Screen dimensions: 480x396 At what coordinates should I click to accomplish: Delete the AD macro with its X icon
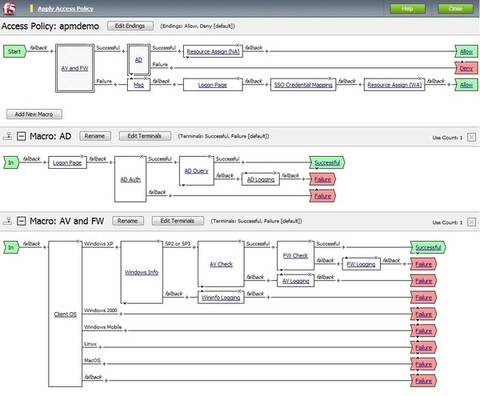(471, 137)
